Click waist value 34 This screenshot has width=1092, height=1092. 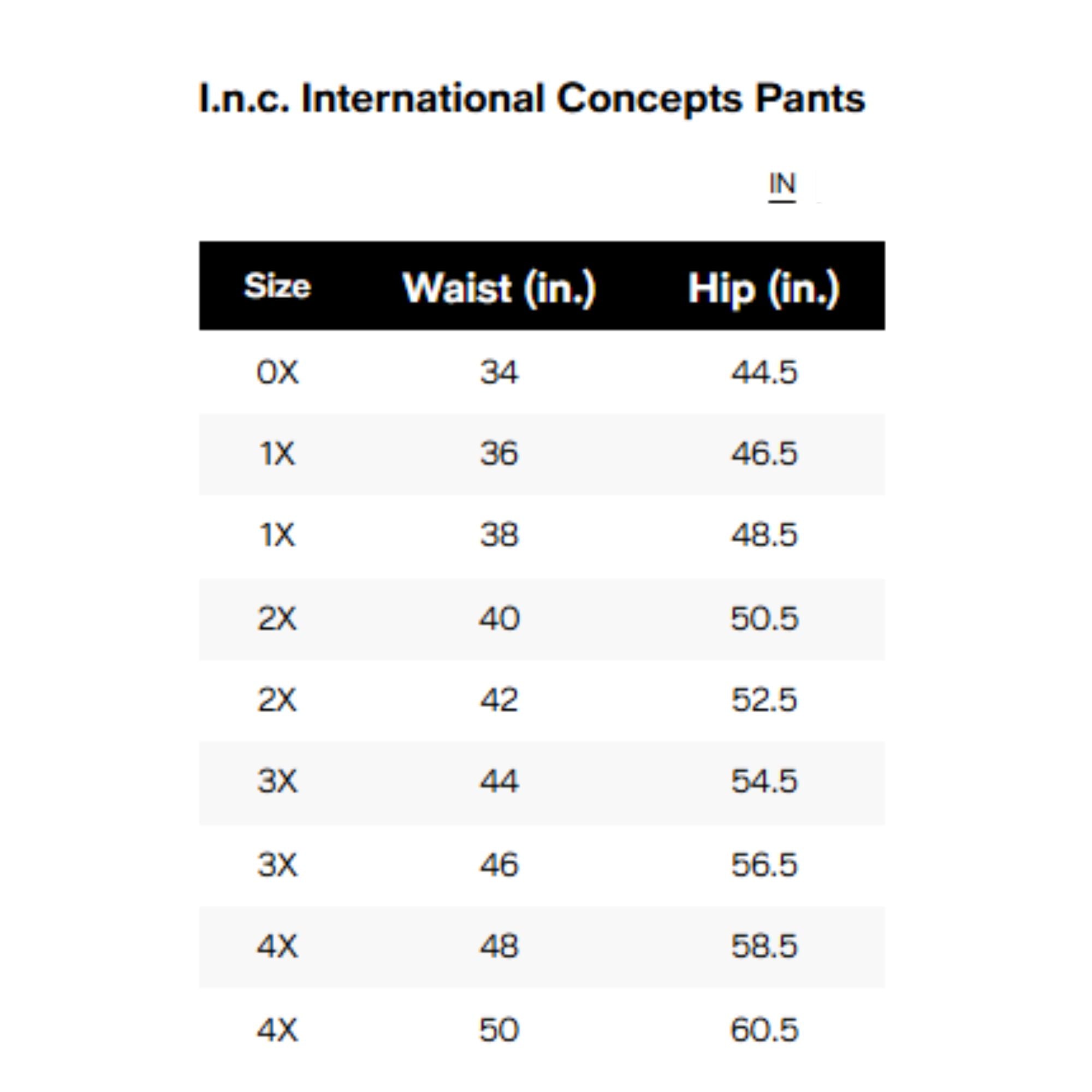click(499, 373)
